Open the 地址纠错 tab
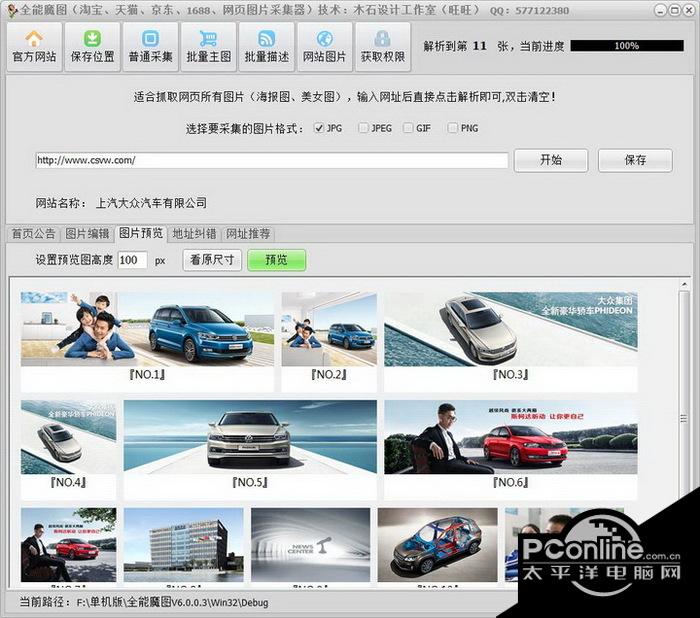This screenshot has width=700, height=618. 194,234
